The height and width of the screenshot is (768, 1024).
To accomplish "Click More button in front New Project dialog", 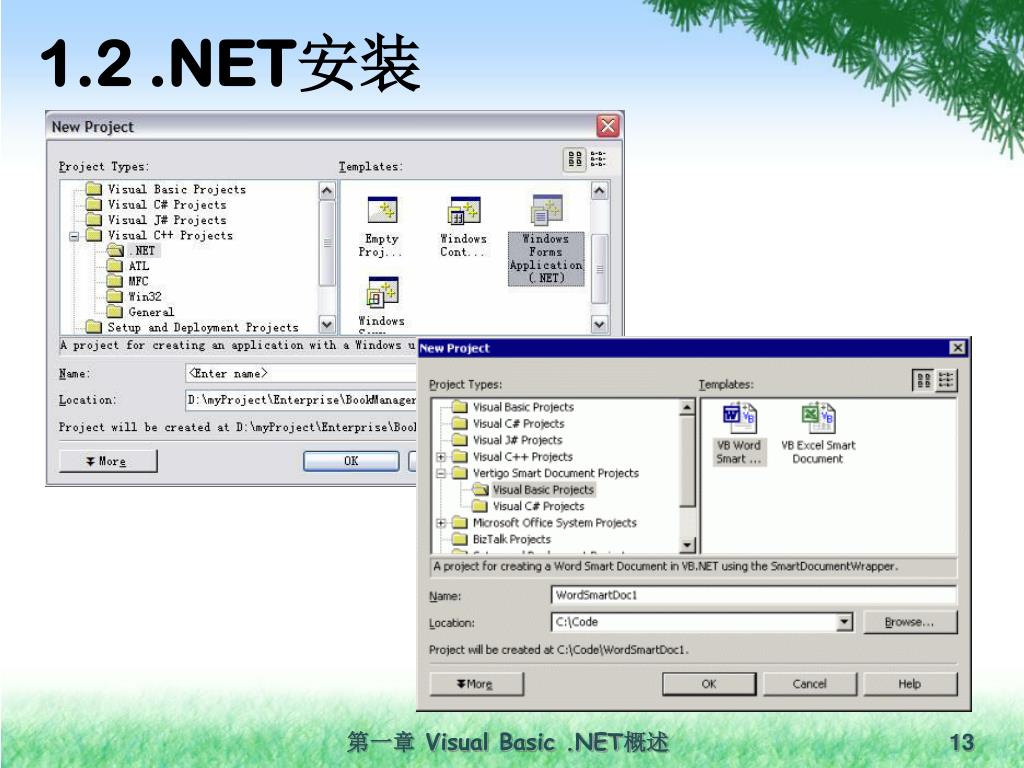I will pyautogui.click(x=476, y=684).
